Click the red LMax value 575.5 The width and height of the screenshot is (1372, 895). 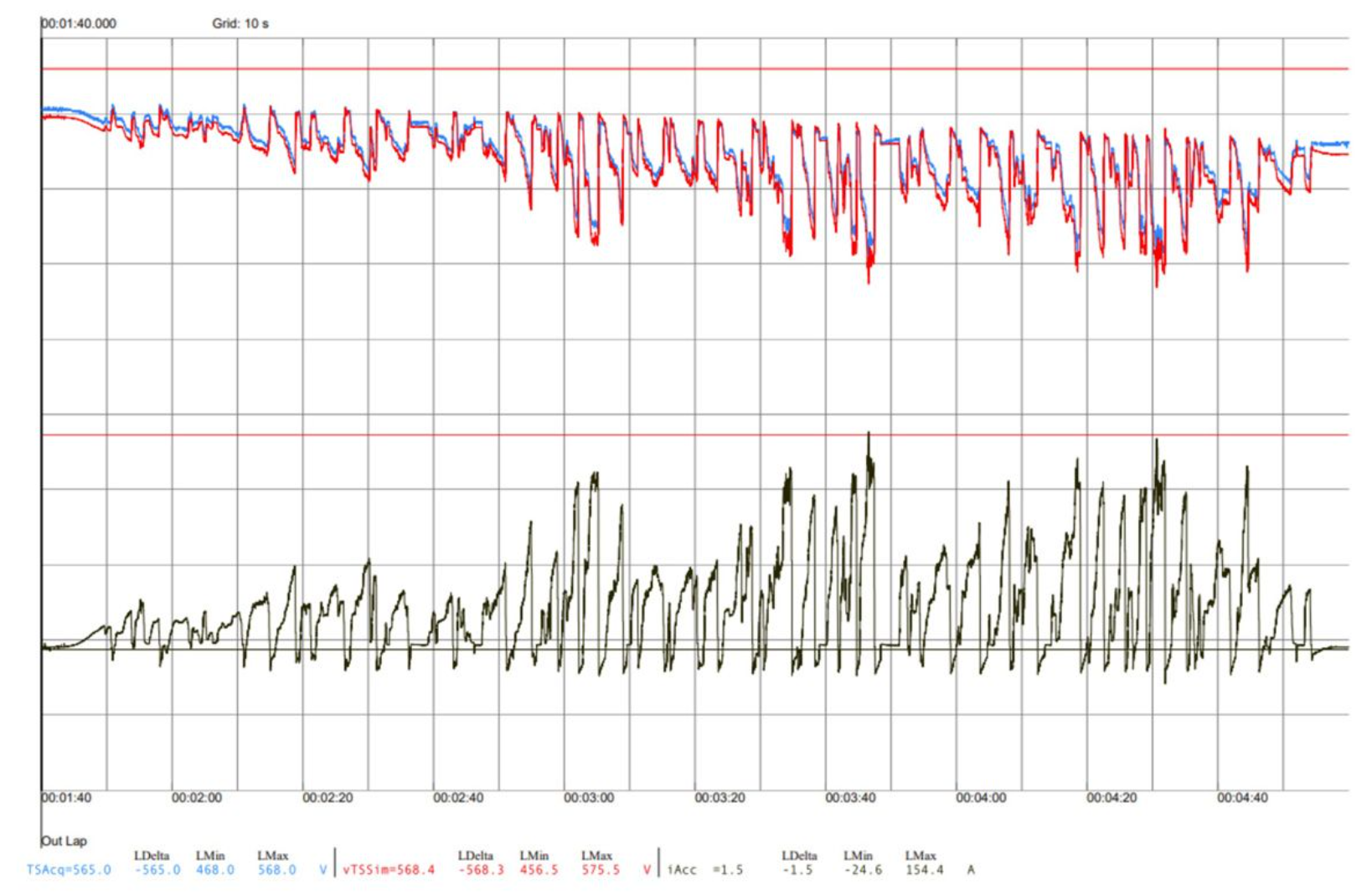601,870
